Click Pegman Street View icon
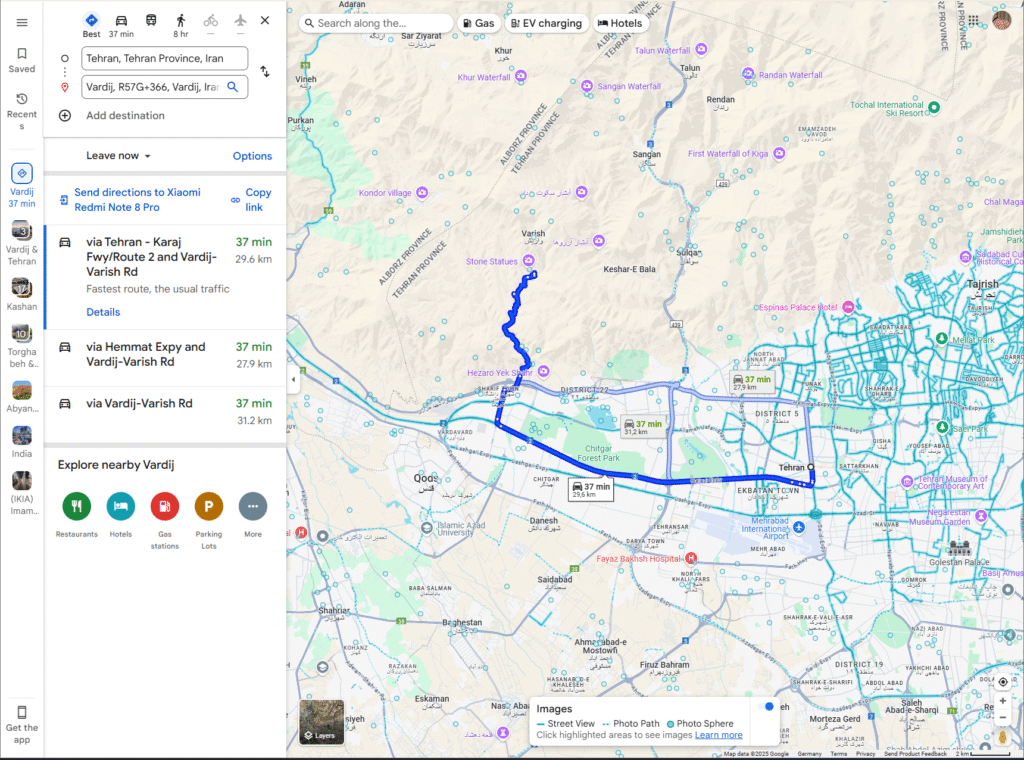Viewport: 1024px width, 760px height. point(1002,737)
